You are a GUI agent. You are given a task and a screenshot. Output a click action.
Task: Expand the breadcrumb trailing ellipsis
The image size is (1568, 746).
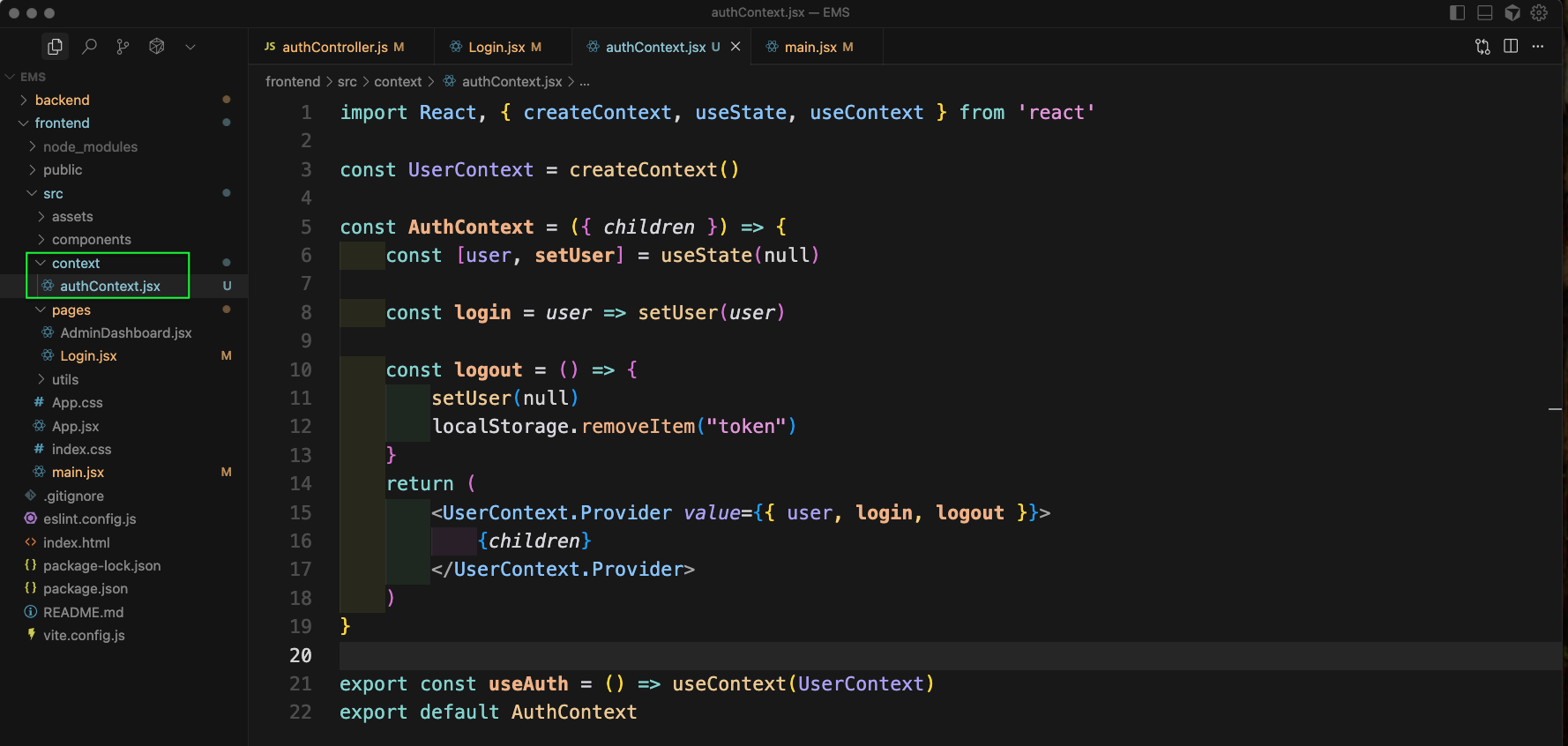pyautogui.click(x=584, y=82)
